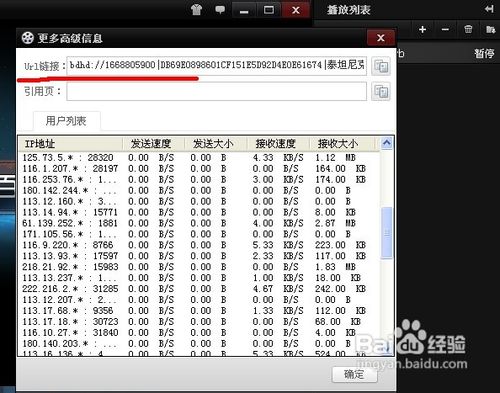Select row 113.14.94.* : 15771

199,212
